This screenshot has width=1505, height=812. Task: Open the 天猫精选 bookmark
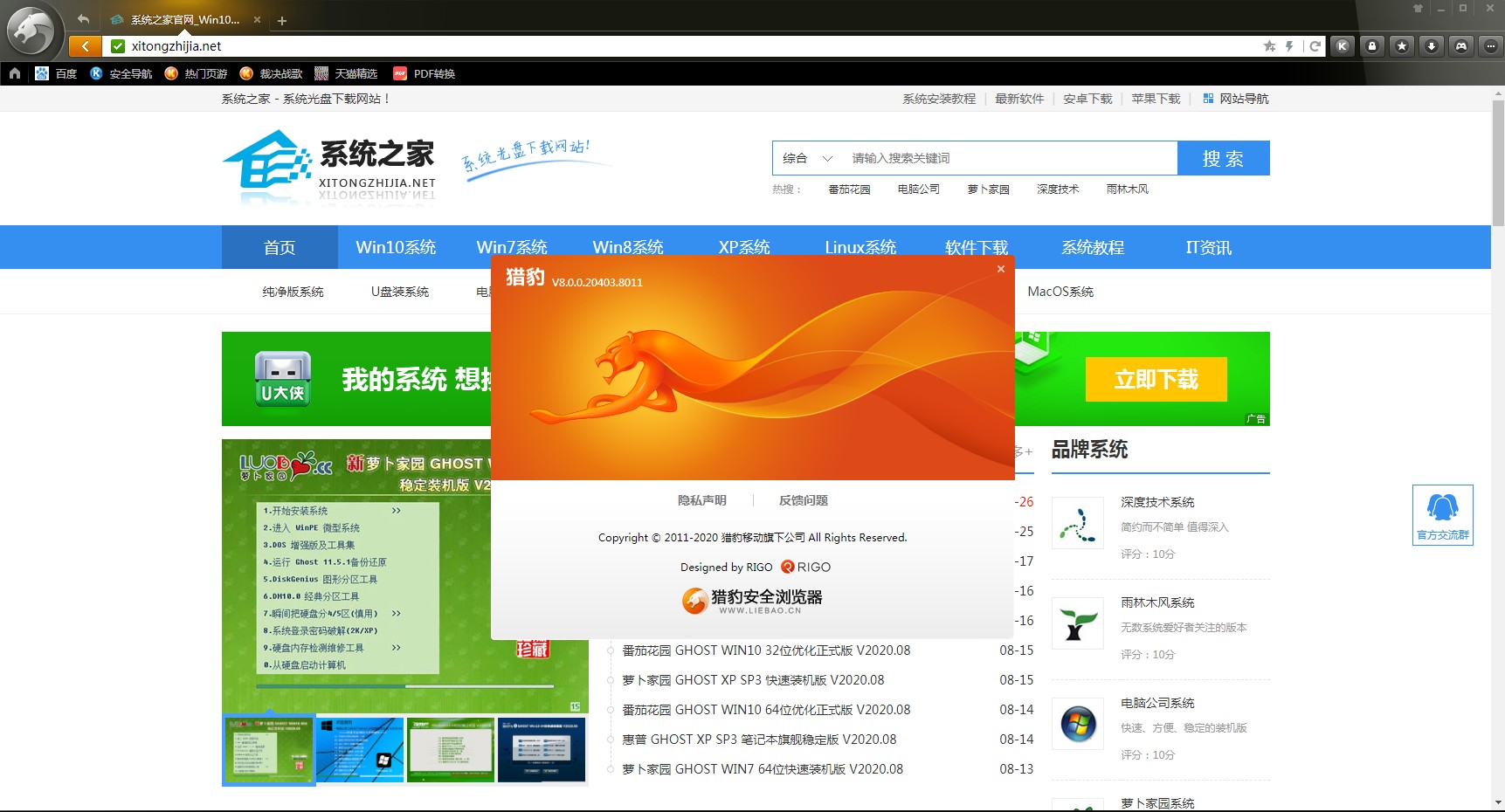tap(346, 73)
